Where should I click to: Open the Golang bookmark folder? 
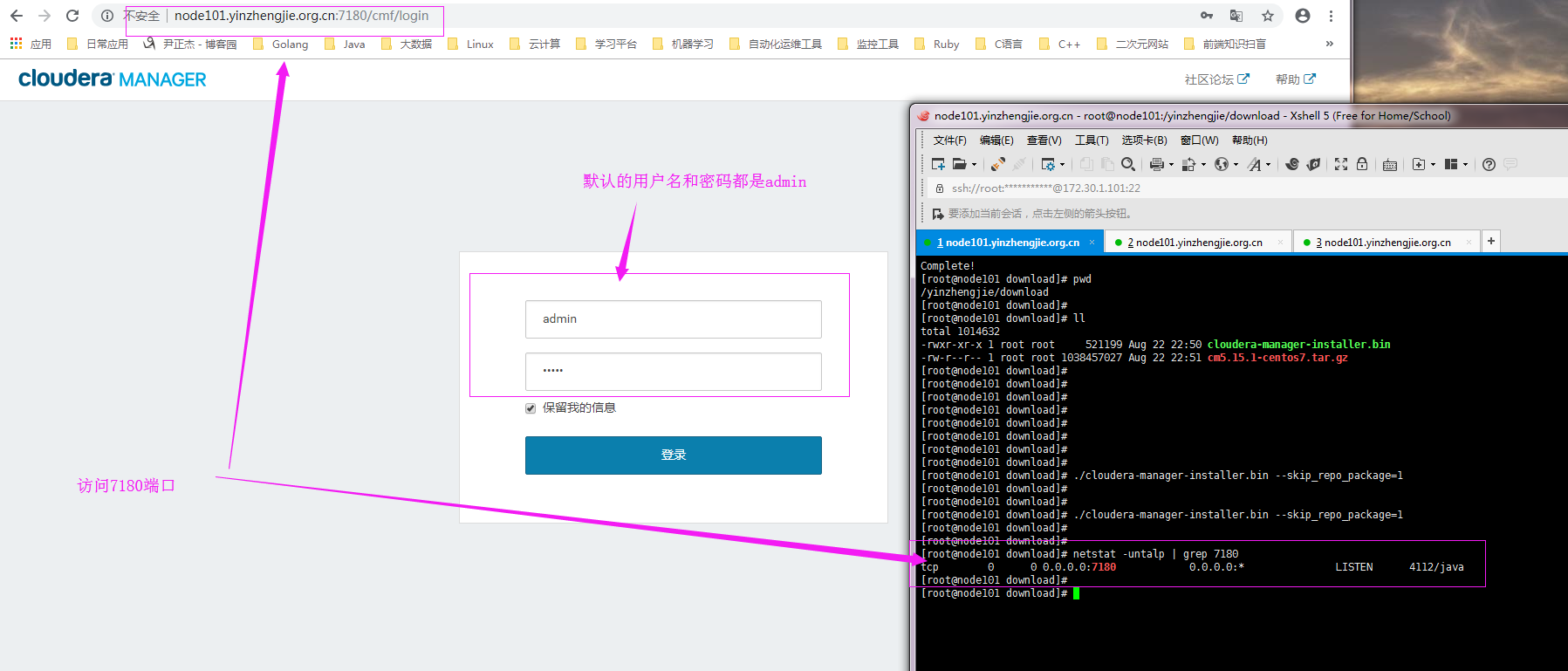click(x=281, y=44)
